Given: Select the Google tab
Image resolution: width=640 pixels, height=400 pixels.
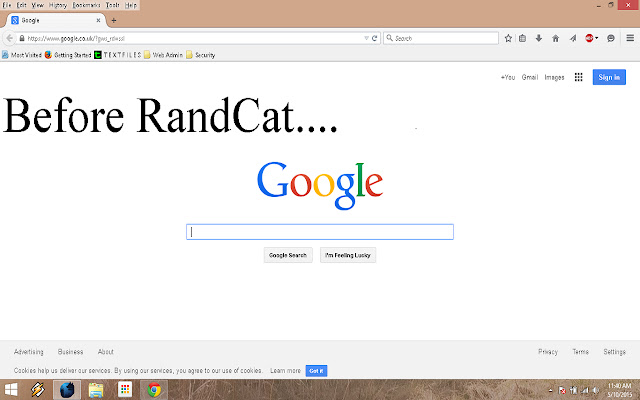Looking at the screenshot, I should point(56,20).
